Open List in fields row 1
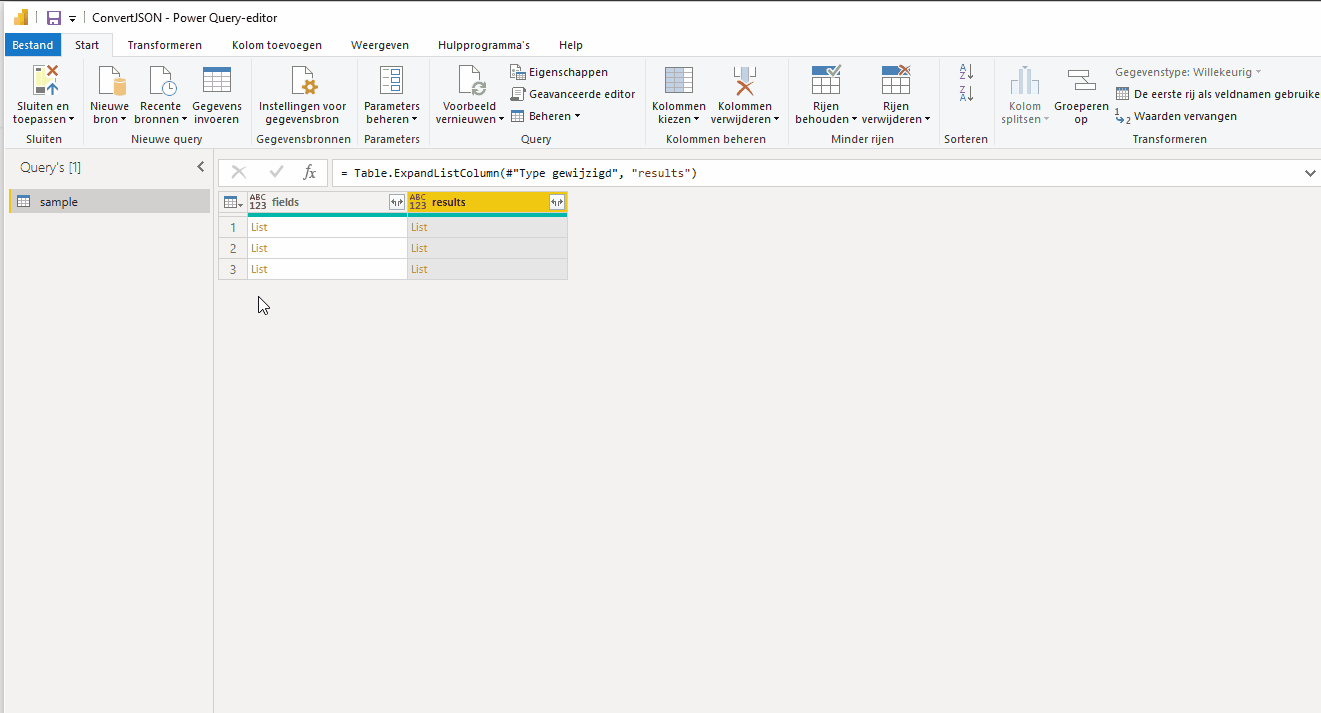This screenshot has height=713, width=1321. point(259,227)
